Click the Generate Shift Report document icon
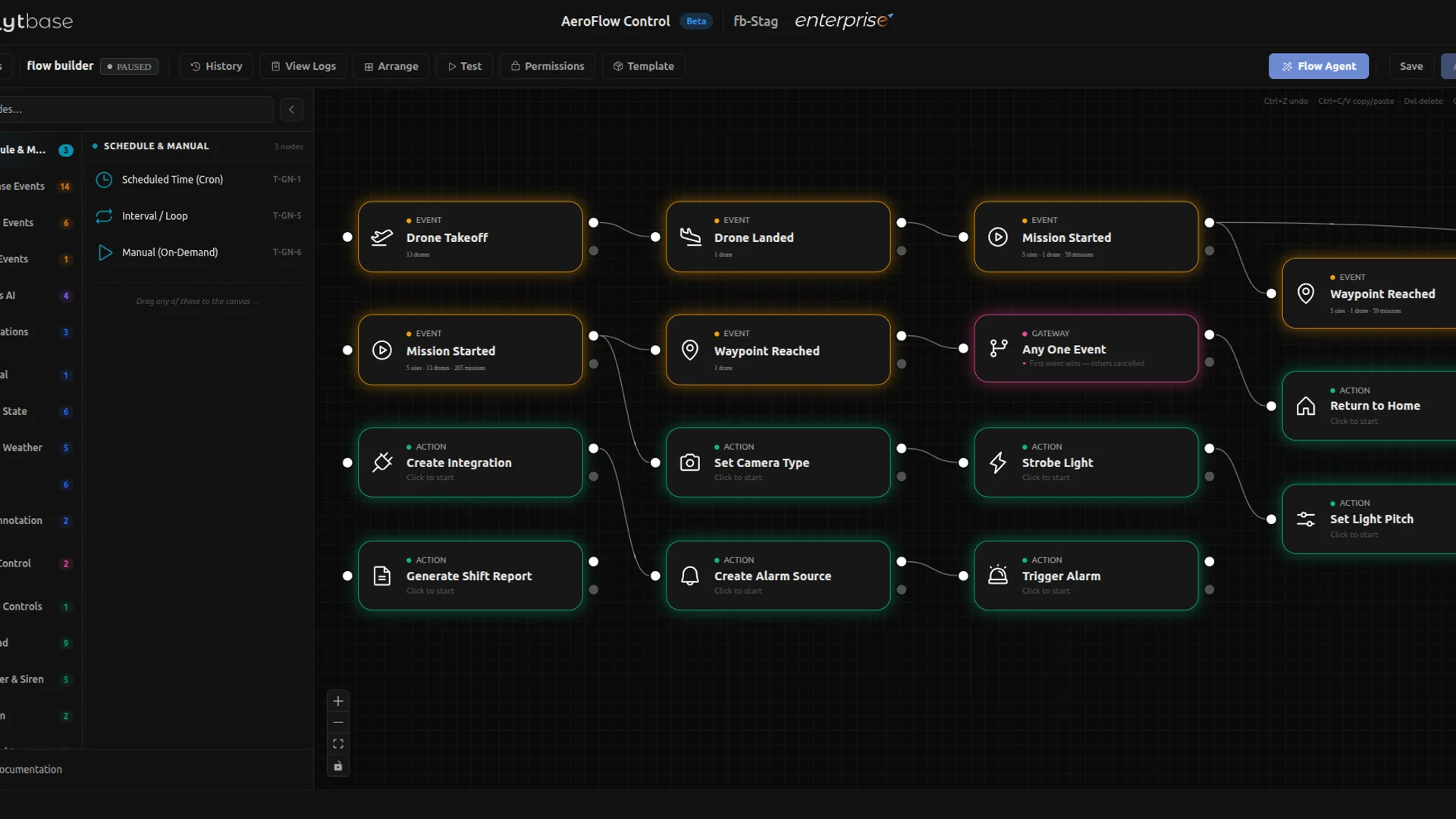This screenshot has width=1456, height=819. (x=382, y=576)
